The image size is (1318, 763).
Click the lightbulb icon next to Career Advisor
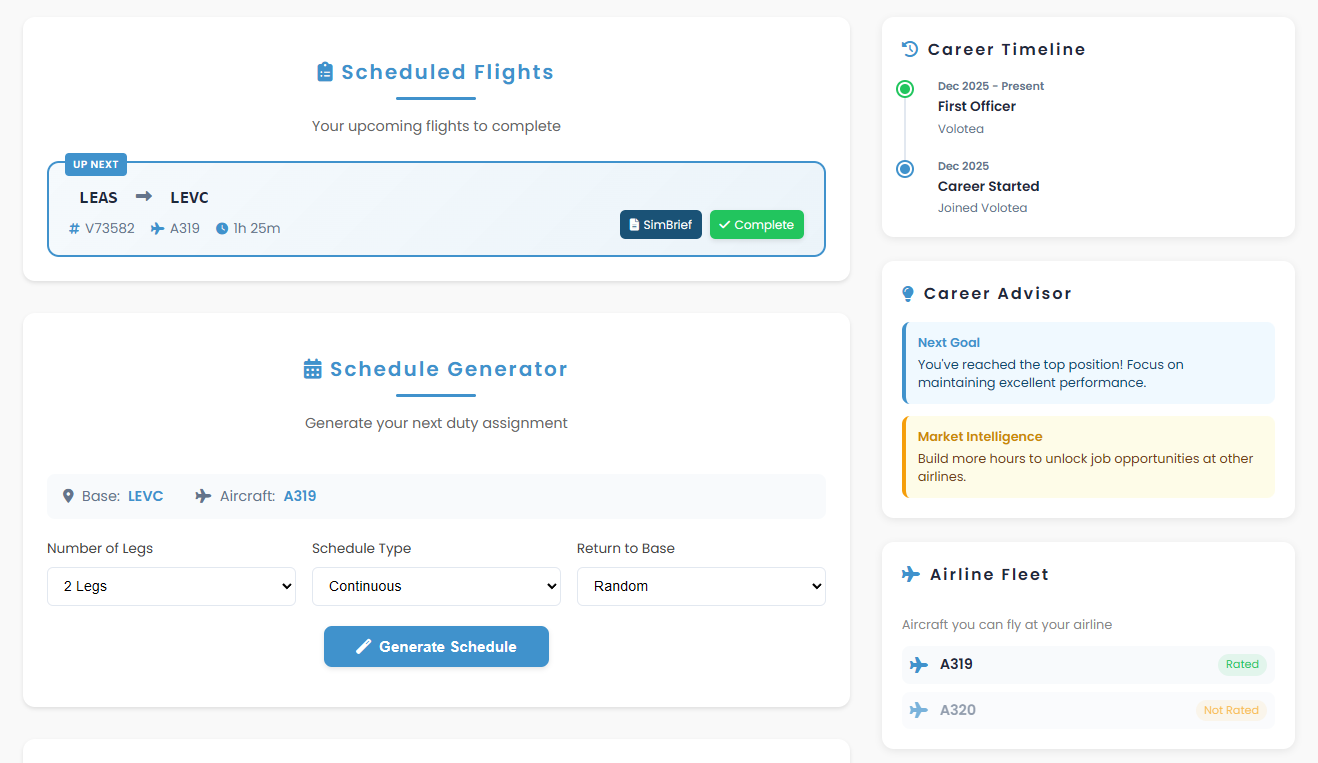[x=908, y=294]
